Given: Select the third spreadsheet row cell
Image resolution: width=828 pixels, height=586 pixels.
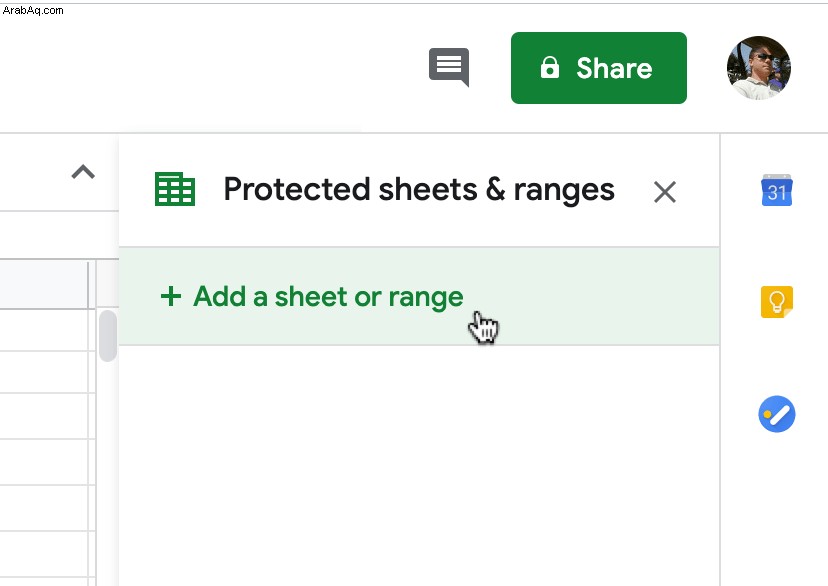Looking at the screenshot, I should point(44,416).
